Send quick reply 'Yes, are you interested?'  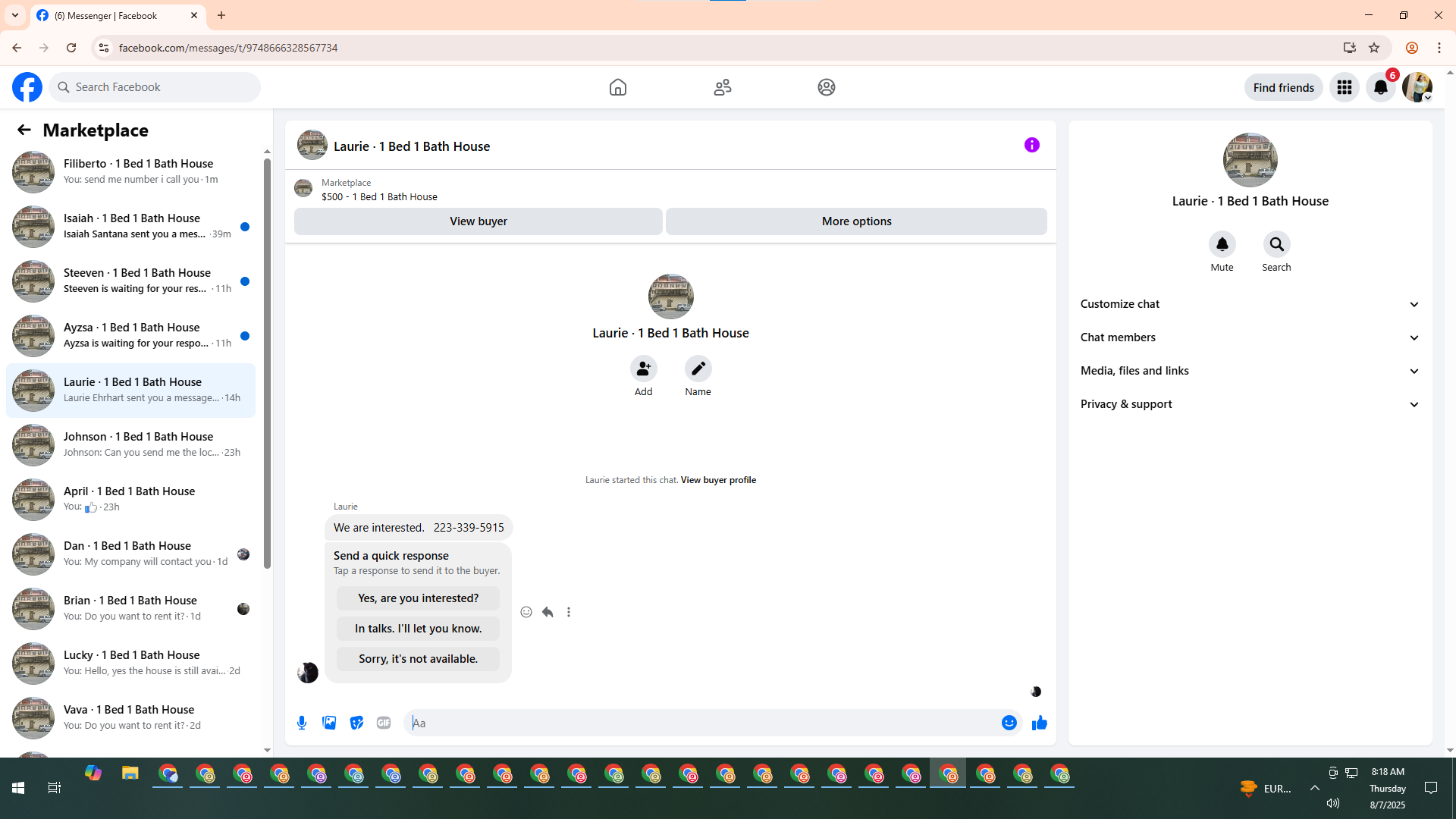(x=418, y=598)
